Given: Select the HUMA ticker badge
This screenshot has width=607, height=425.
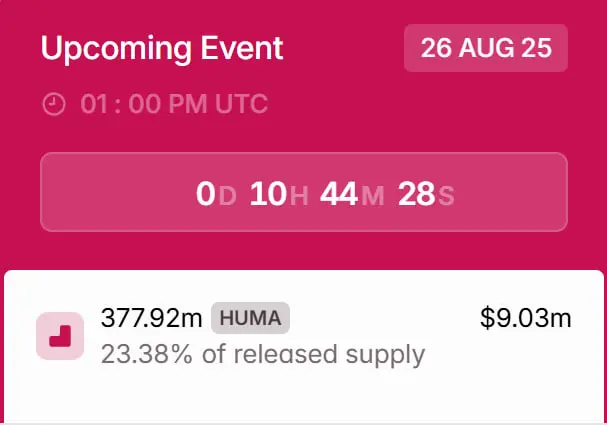Looking at the screenshot, I should click(x=250, y=318).
